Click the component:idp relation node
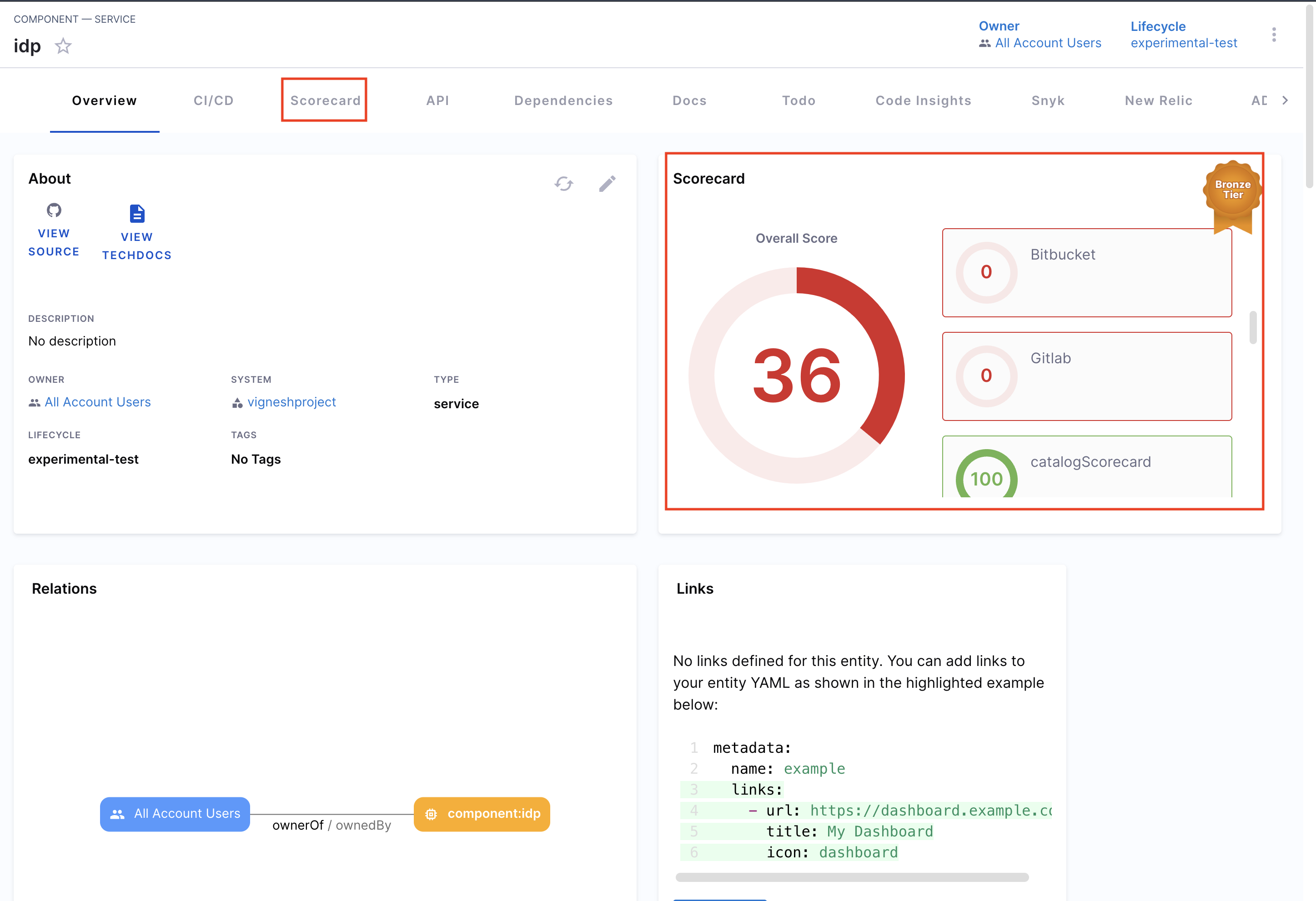 (482, 814)
